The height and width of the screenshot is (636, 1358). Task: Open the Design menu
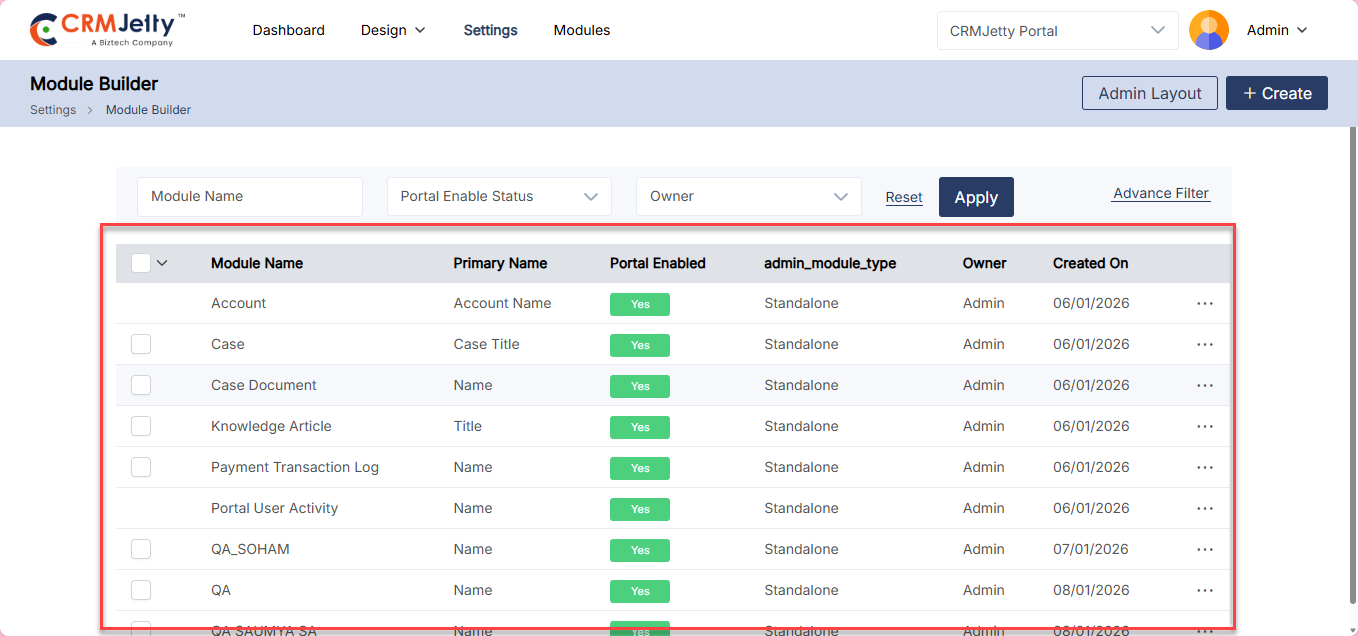coord(392,30)
